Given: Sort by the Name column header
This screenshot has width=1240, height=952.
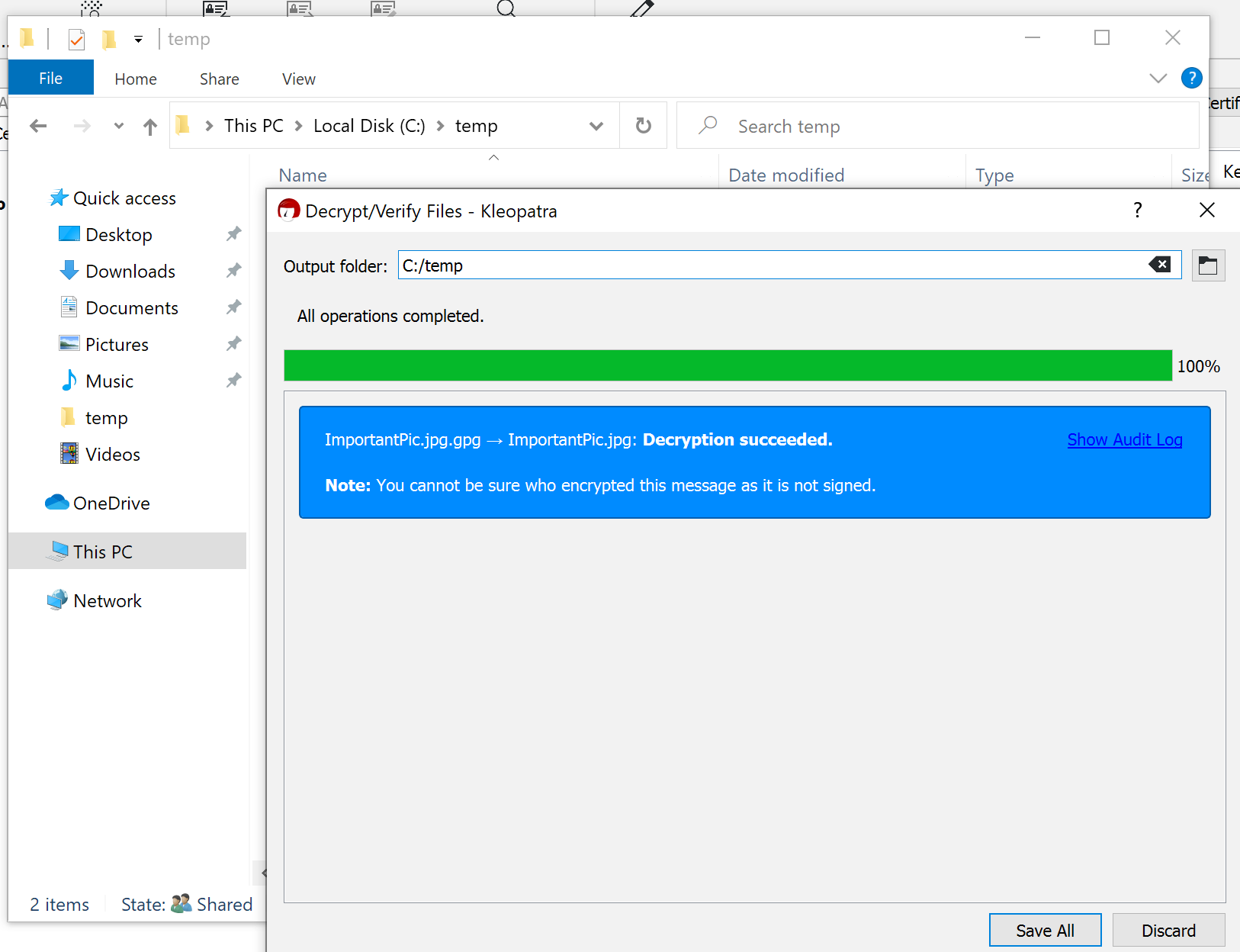Looking at the screenshot, I should coord(303,175).
